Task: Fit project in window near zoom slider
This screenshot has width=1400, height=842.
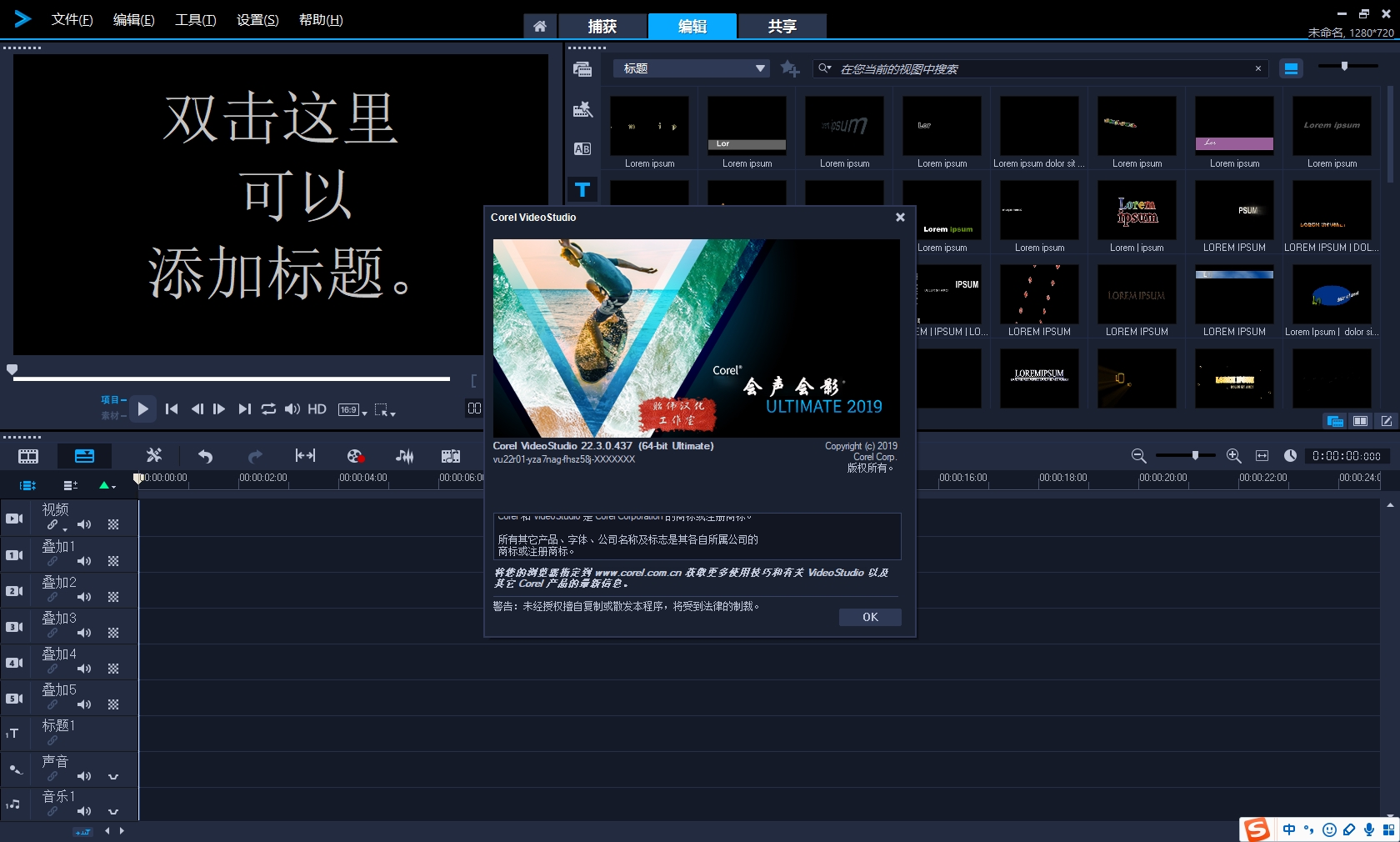Action: [1262, 456]
